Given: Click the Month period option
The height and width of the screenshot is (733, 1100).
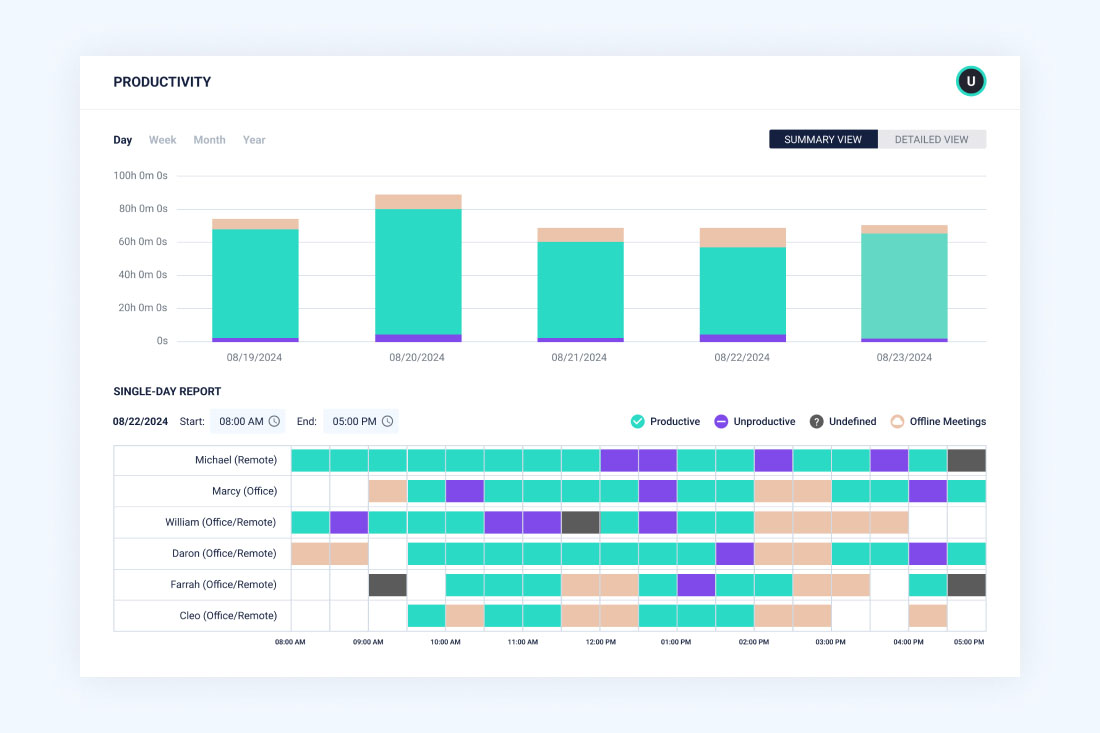Looking at the screenshot, I should 209,139.
